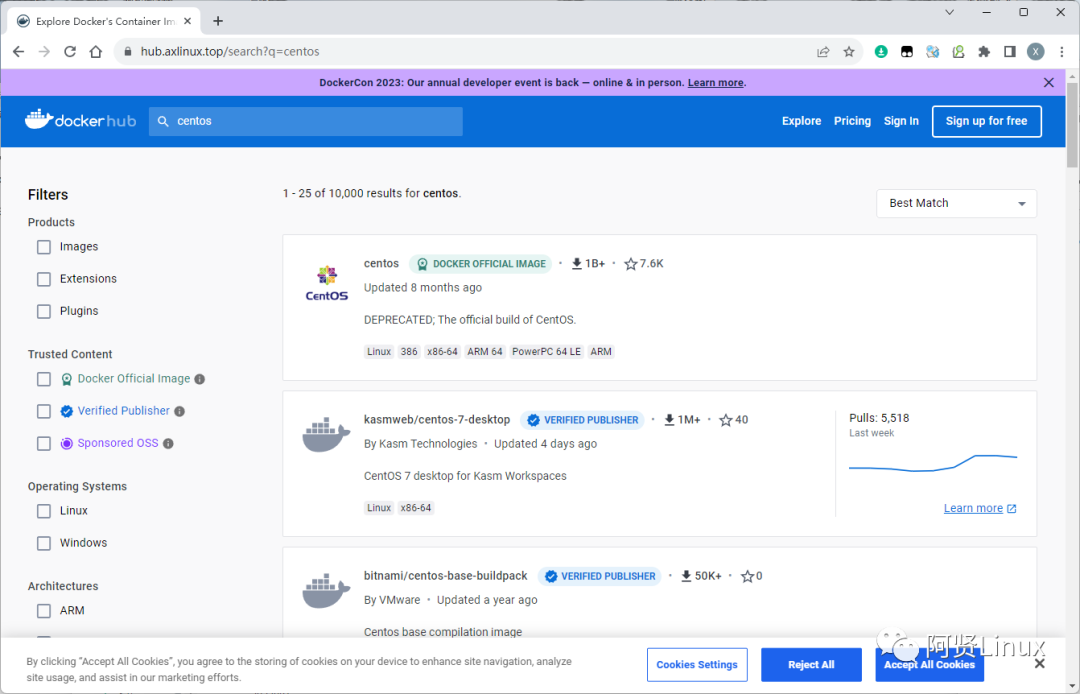Viewport: 1080px width, 694px height.
Task: Click the centos search input field
Action: click(310, 121)
